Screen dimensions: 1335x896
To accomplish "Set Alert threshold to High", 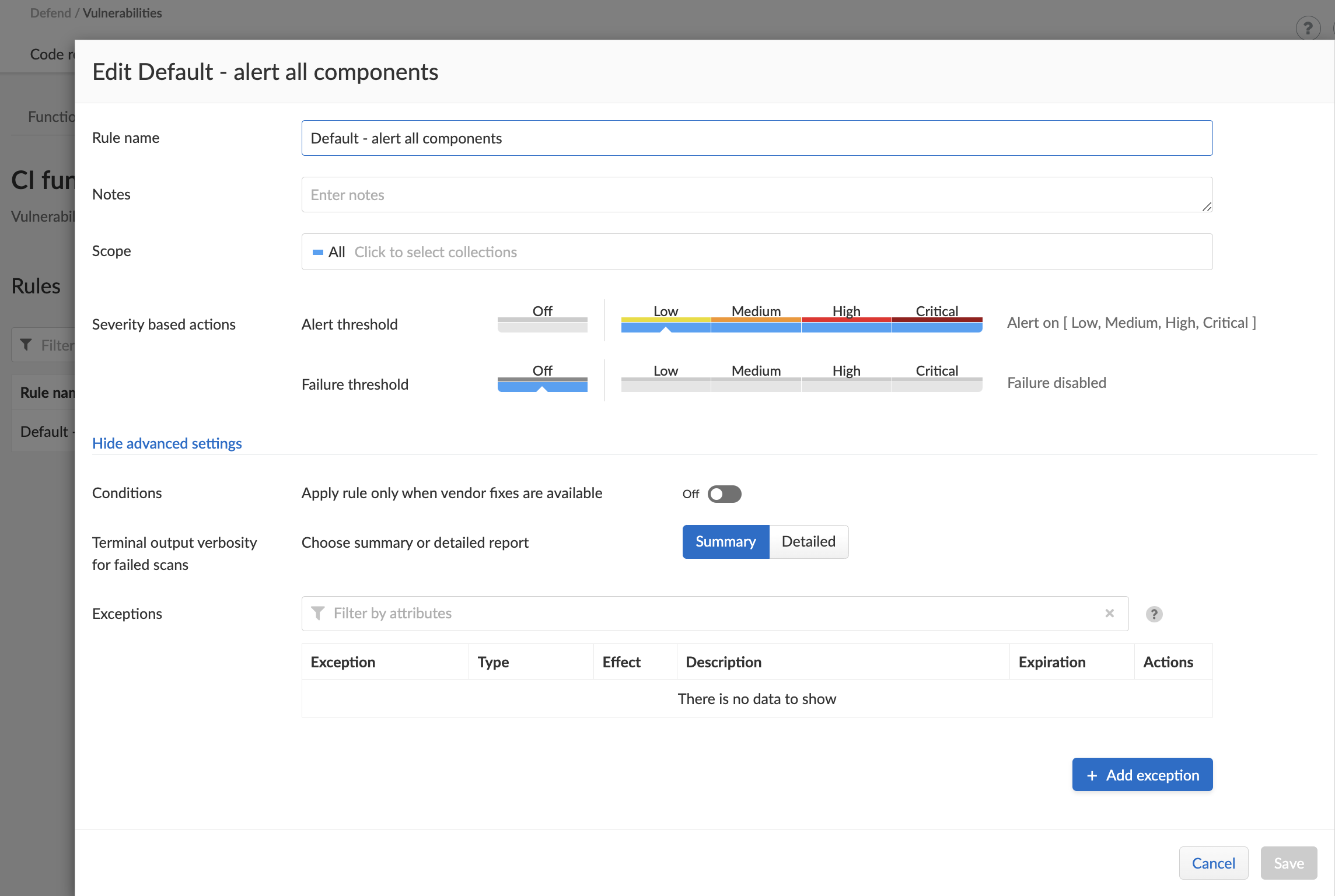I will (x=846, y=319).
